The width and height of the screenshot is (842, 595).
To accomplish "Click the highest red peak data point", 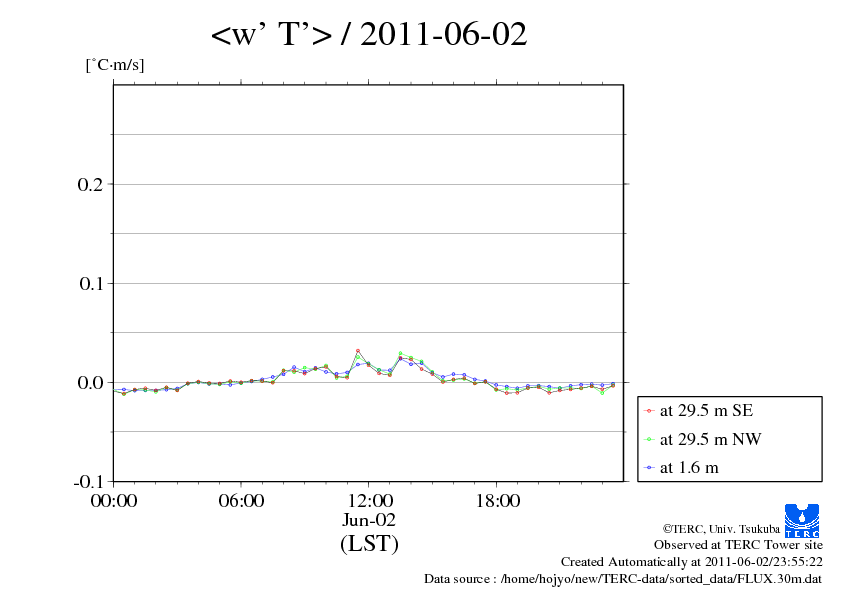I will 358,351.
